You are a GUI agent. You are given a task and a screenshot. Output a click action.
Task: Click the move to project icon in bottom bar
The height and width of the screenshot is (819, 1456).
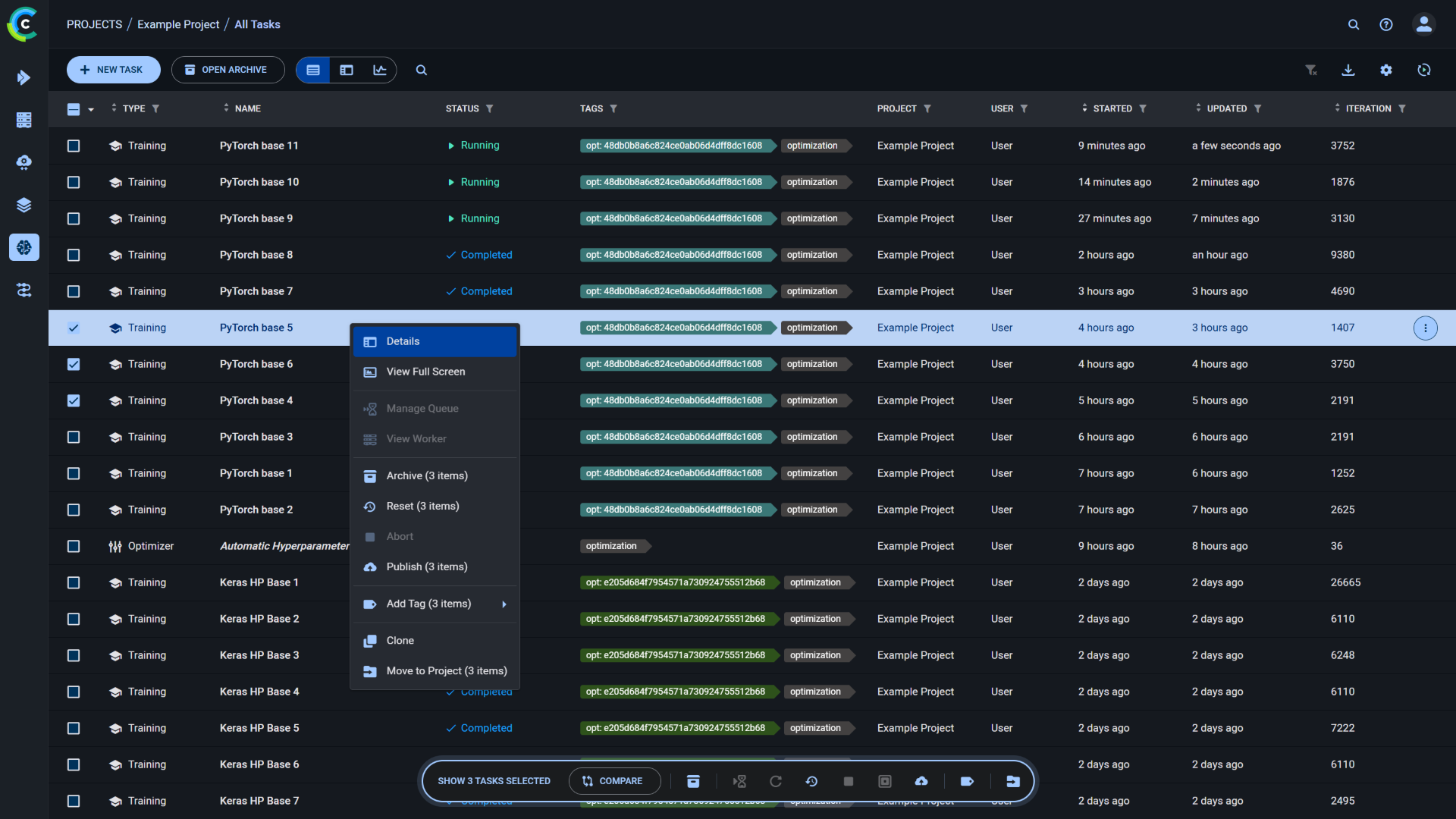1013,781
